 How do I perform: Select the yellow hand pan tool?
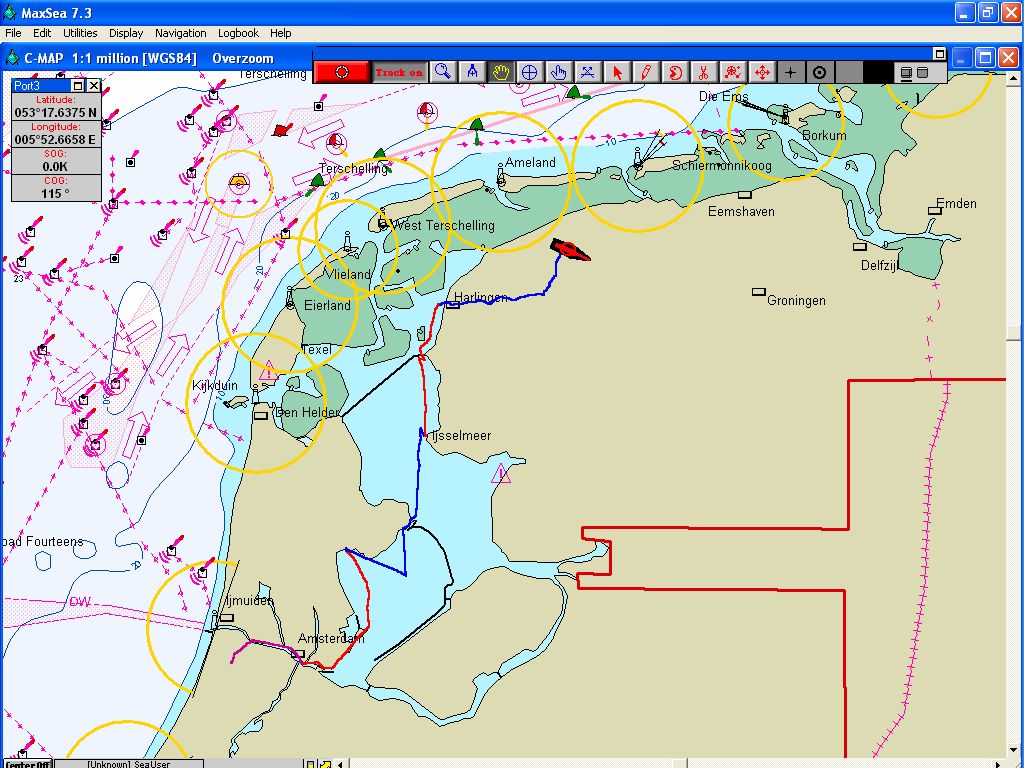point(501,72)
